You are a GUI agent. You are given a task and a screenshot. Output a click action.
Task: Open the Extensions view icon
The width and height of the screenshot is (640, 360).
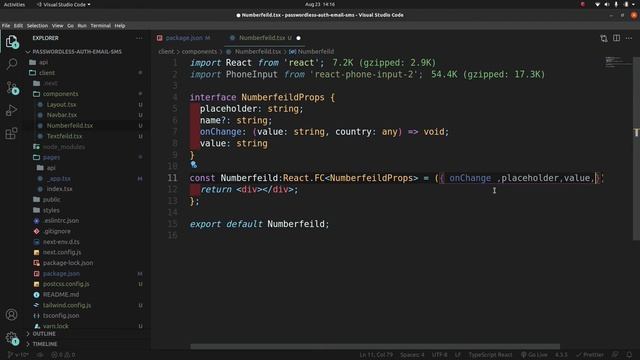click(x=11, y=133)
